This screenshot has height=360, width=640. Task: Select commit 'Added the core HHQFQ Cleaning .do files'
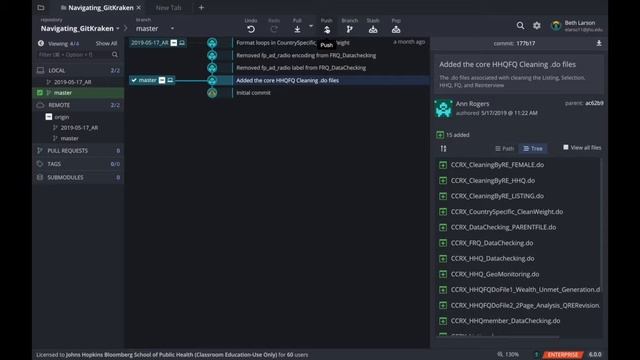(x=287, y=80)
